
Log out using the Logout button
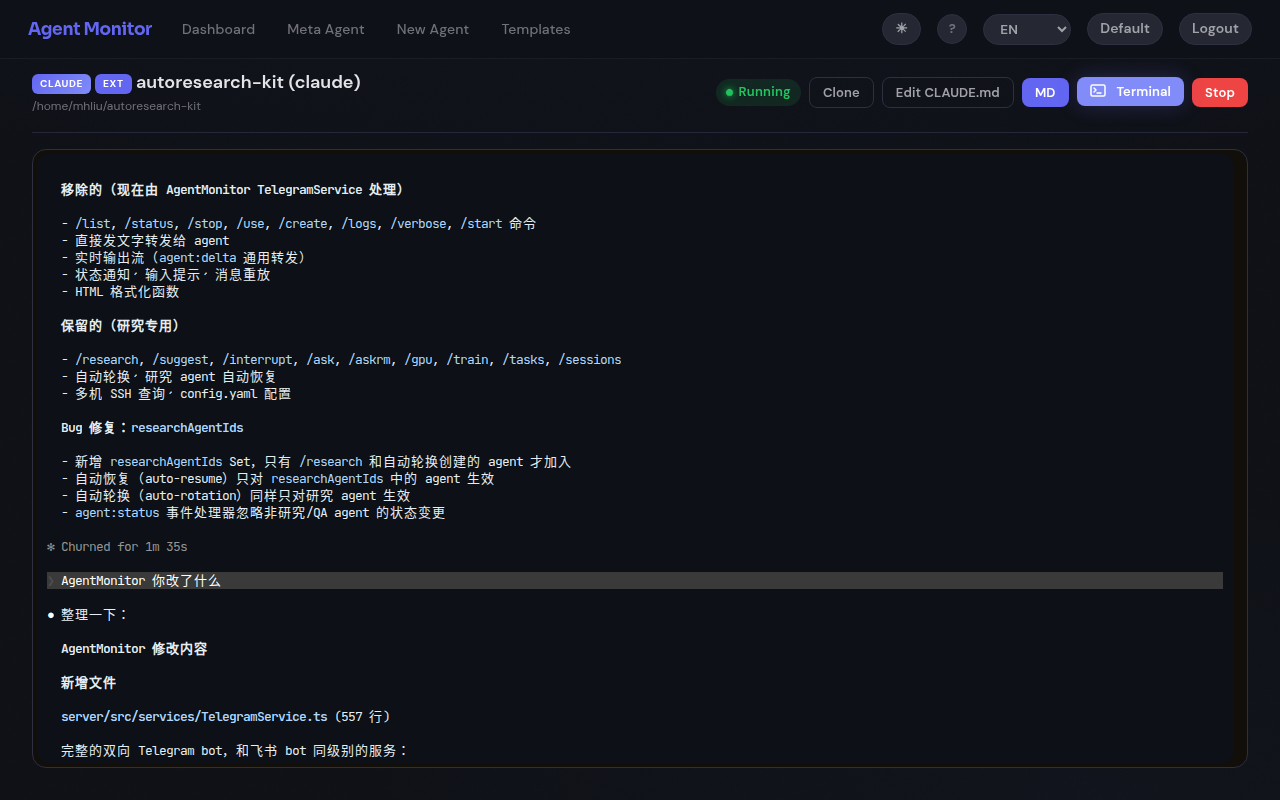coord(1215,29)
